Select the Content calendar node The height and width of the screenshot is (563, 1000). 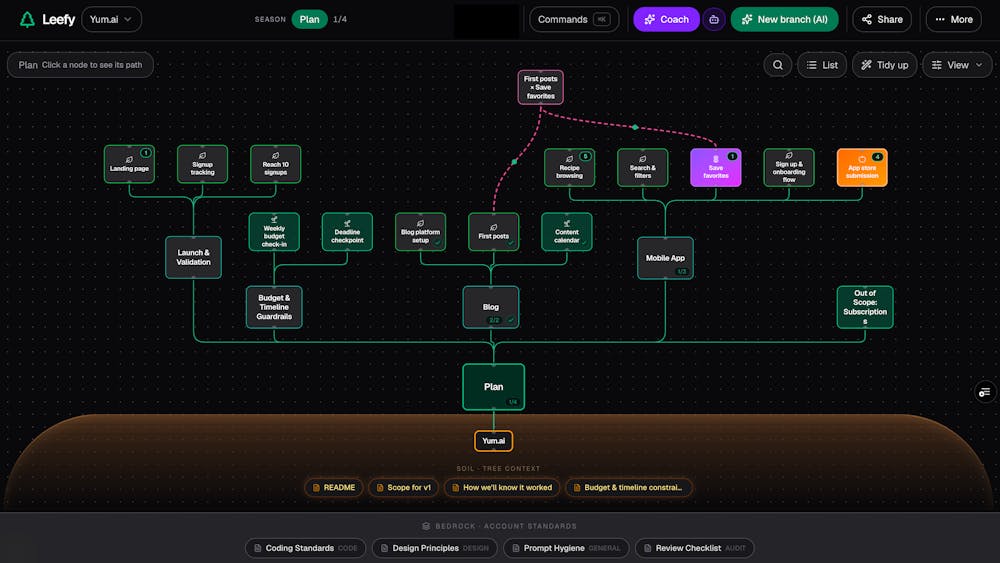[x=566, y=232]
